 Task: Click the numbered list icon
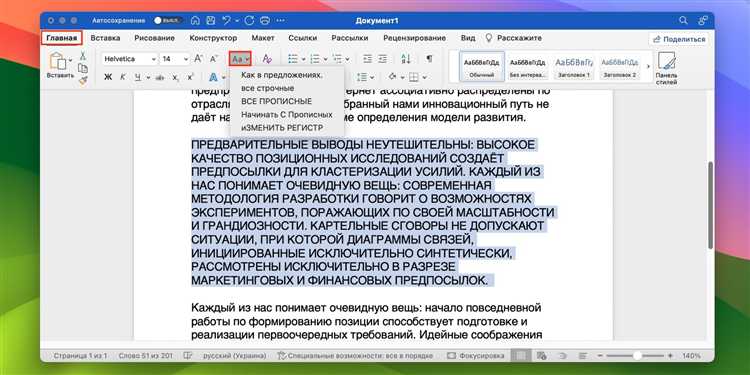point(315,59)
